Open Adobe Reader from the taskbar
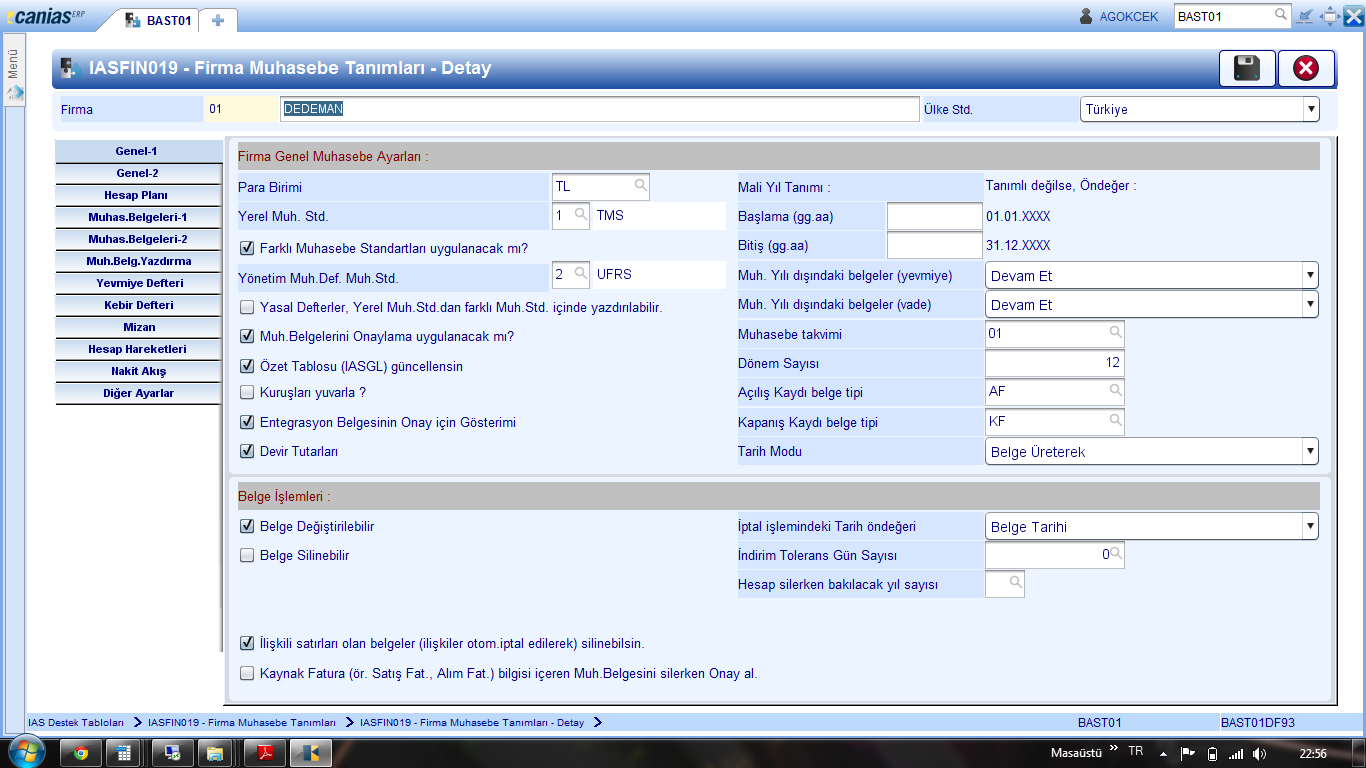This screenshot has width=1366, height=768. point(265,753)
